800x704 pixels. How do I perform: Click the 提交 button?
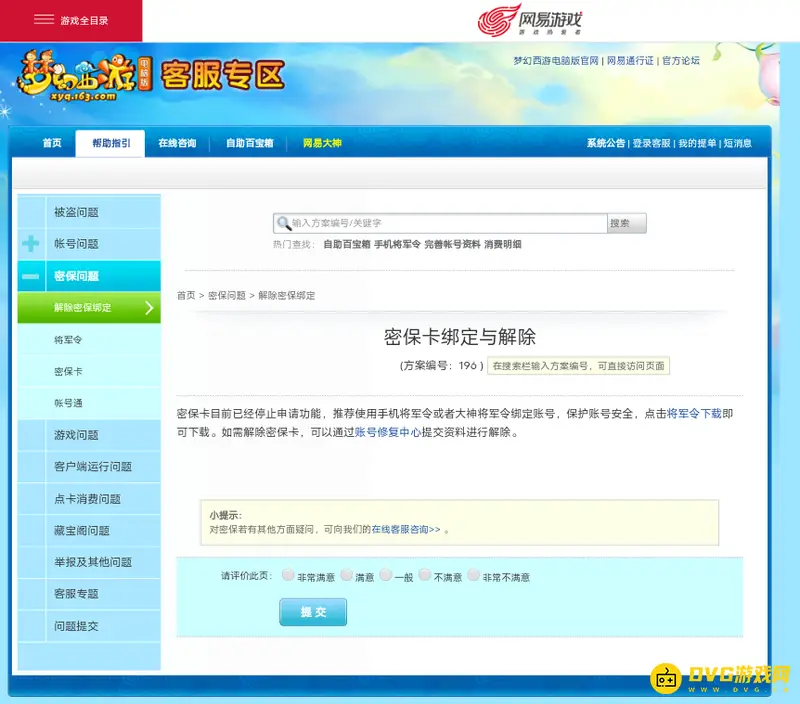313,612
